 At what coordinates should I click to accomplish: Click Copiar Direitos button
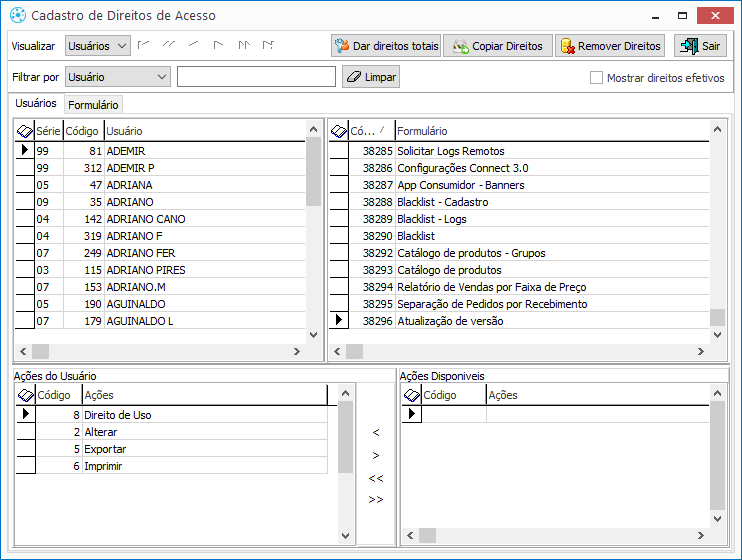click(498, 46)
